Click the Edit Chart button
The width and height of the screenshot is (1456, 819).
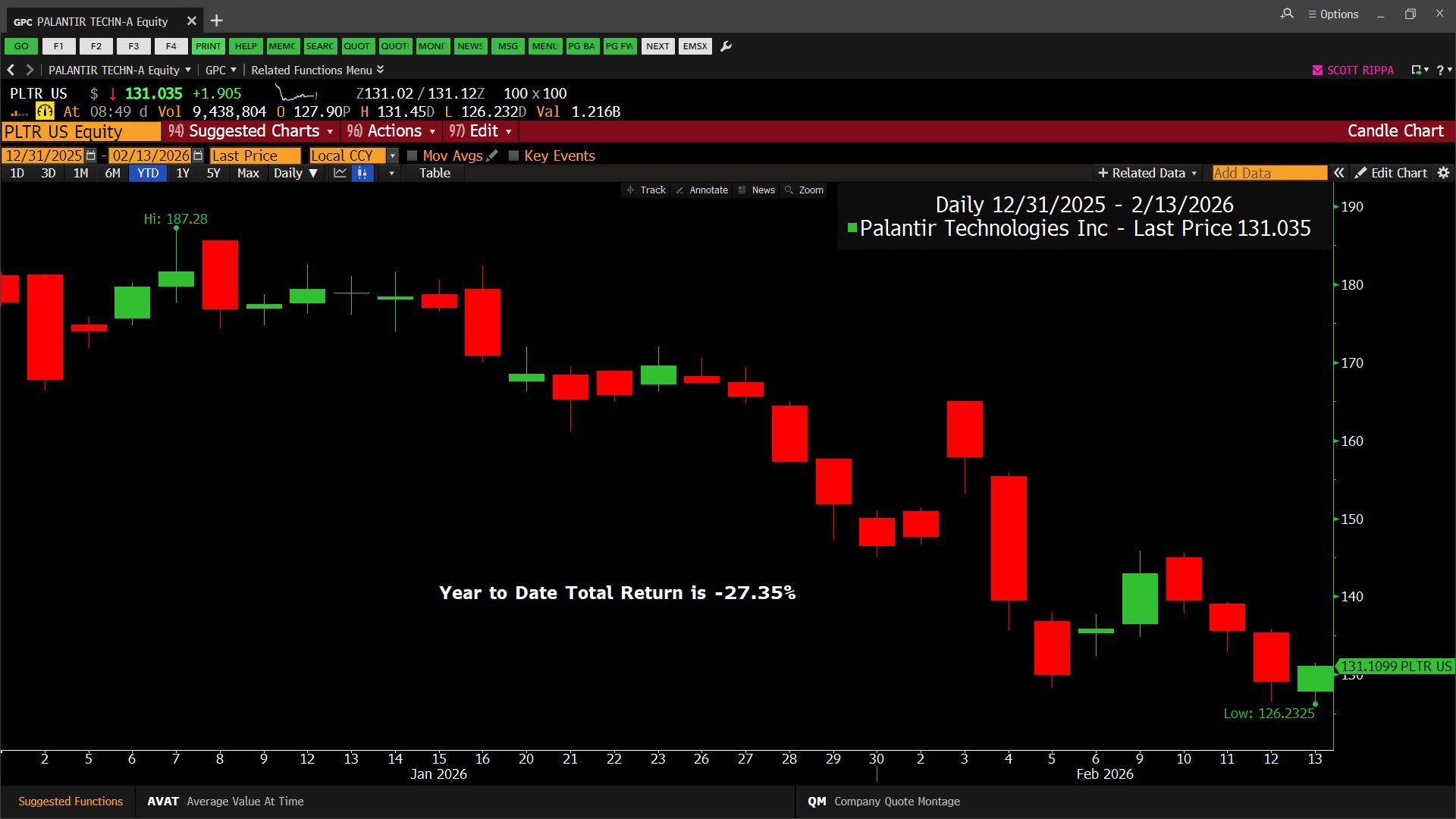point(1391,173)
